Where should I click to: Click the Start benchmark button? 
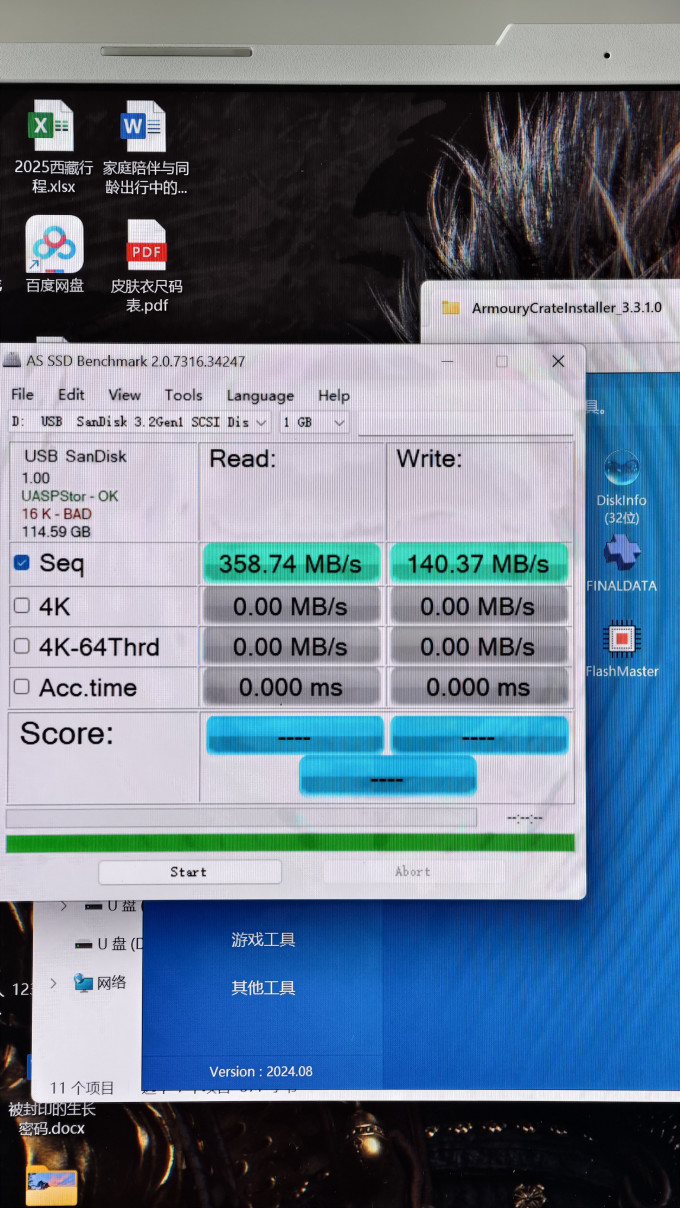point(190,872)
